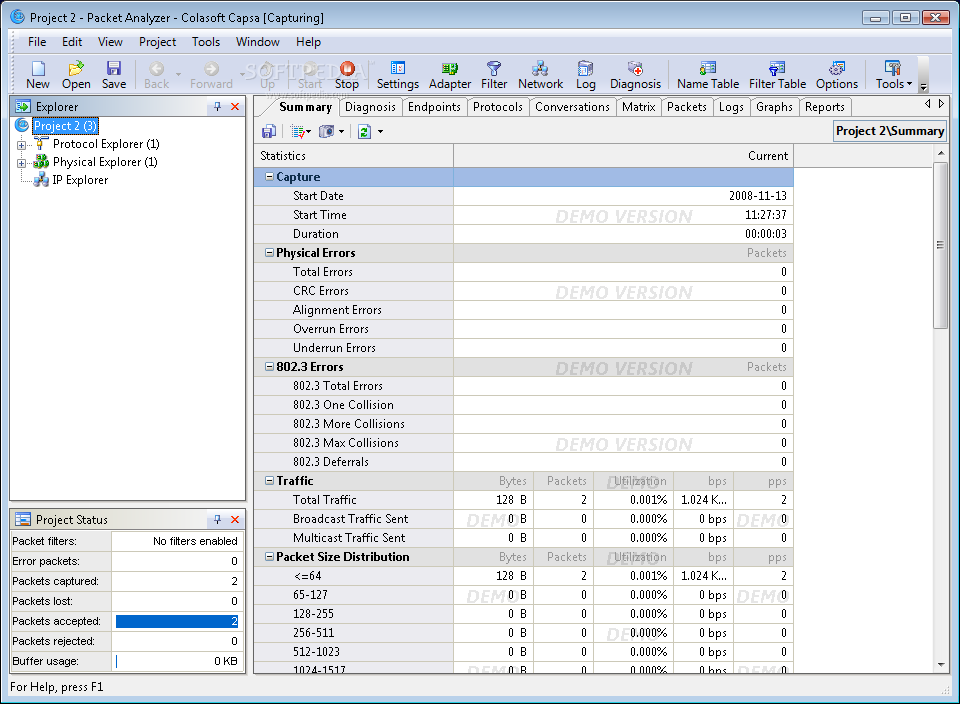Open the File menu

(37, 42)
